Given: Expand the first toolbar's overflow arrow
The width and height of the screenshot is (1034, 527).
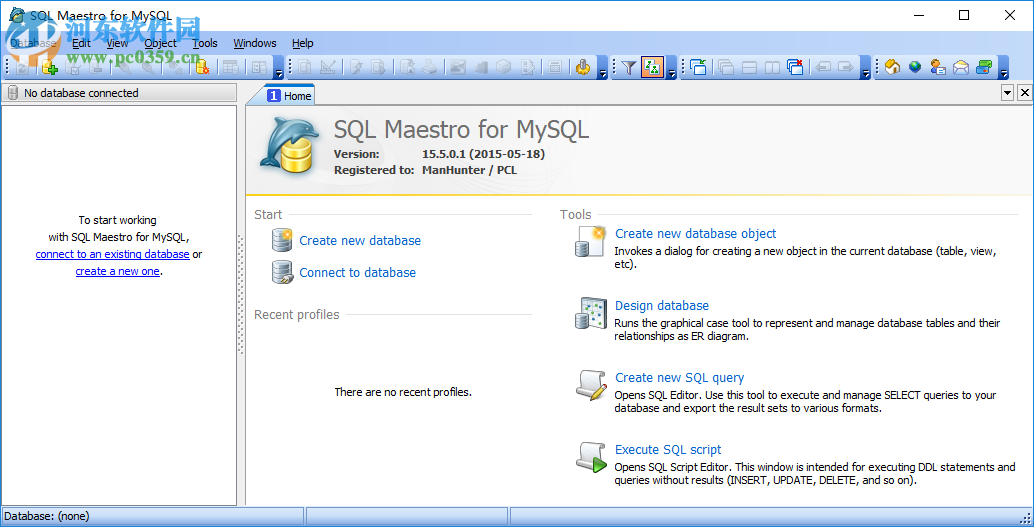Looking at the screenshot, I should tap(279, 67).
